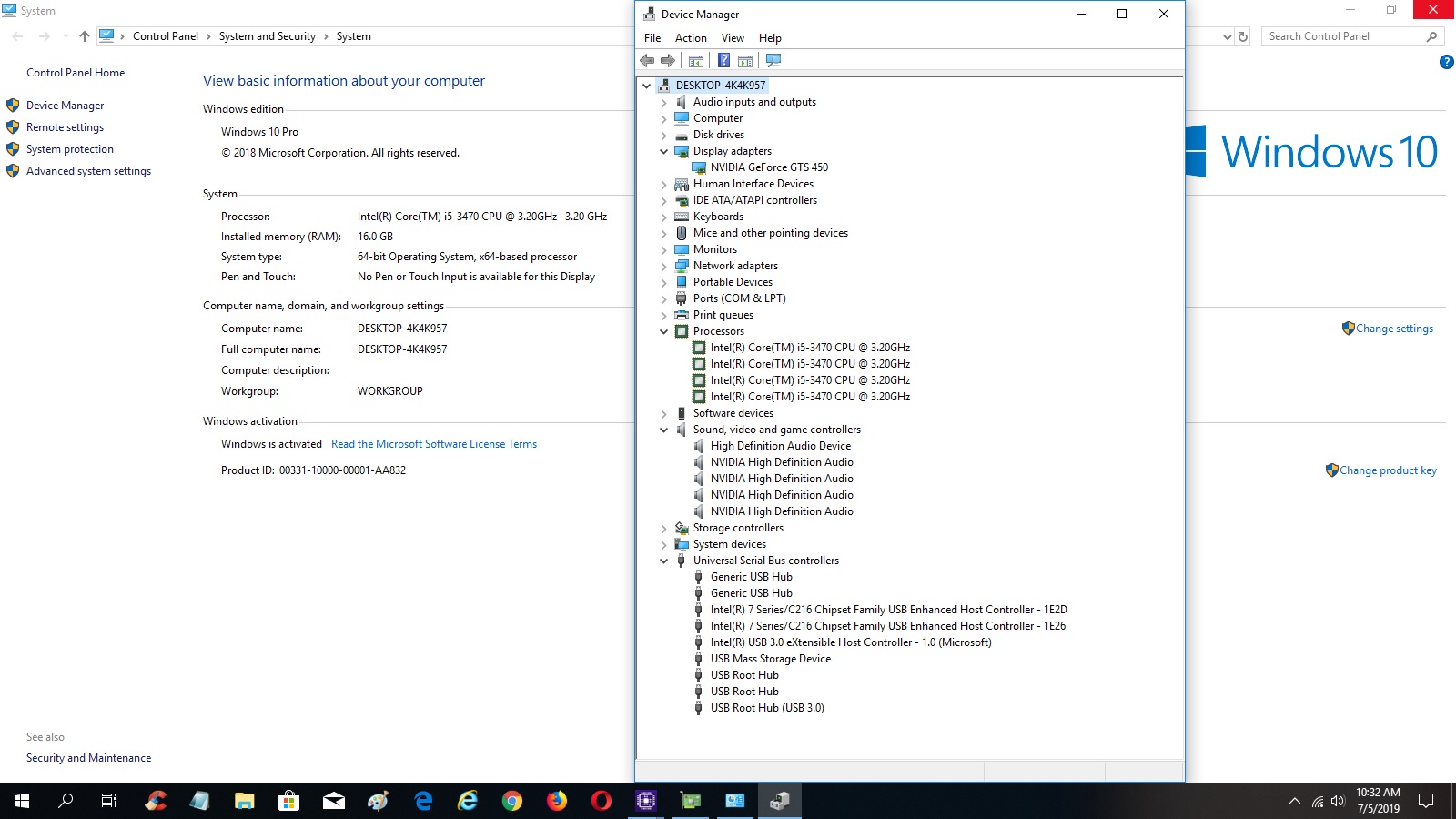This screenshot has height=819, width=1456.
Task: Show hidden icons in system tray
Action: [1294, 802]
